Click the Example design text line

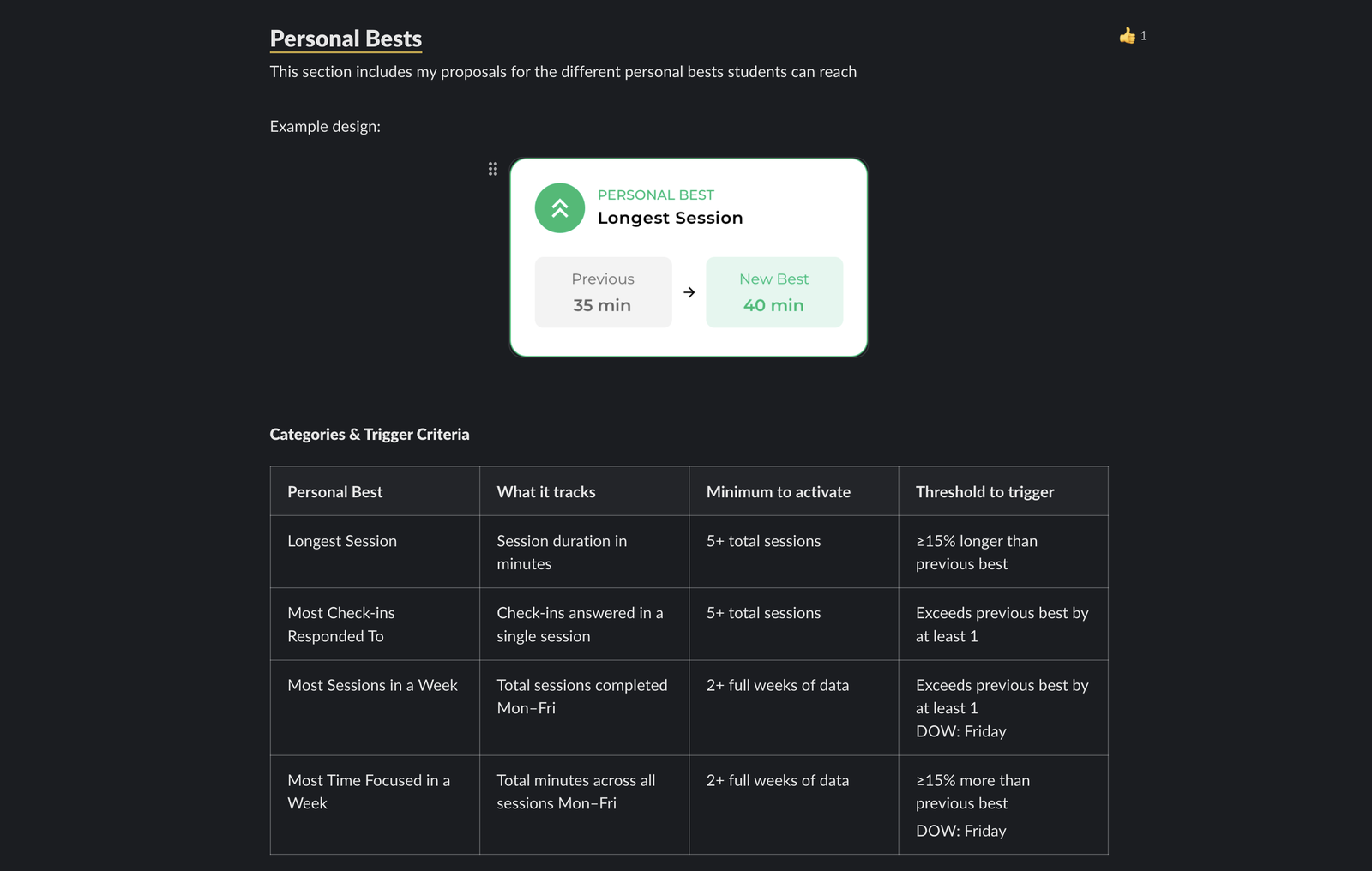point(325,126)
